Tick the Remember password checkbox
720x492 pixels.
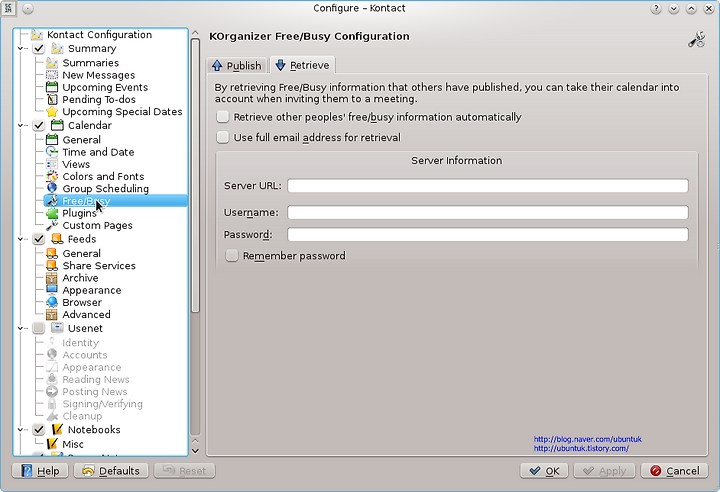232,255
